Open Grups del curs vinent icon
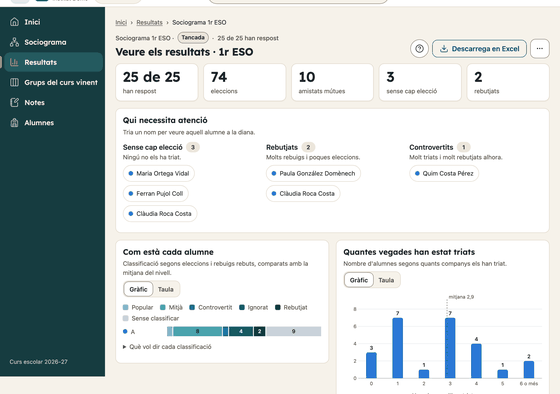Image resolution: width=560 pixels, height=394 pixels. tap(14, 83)
